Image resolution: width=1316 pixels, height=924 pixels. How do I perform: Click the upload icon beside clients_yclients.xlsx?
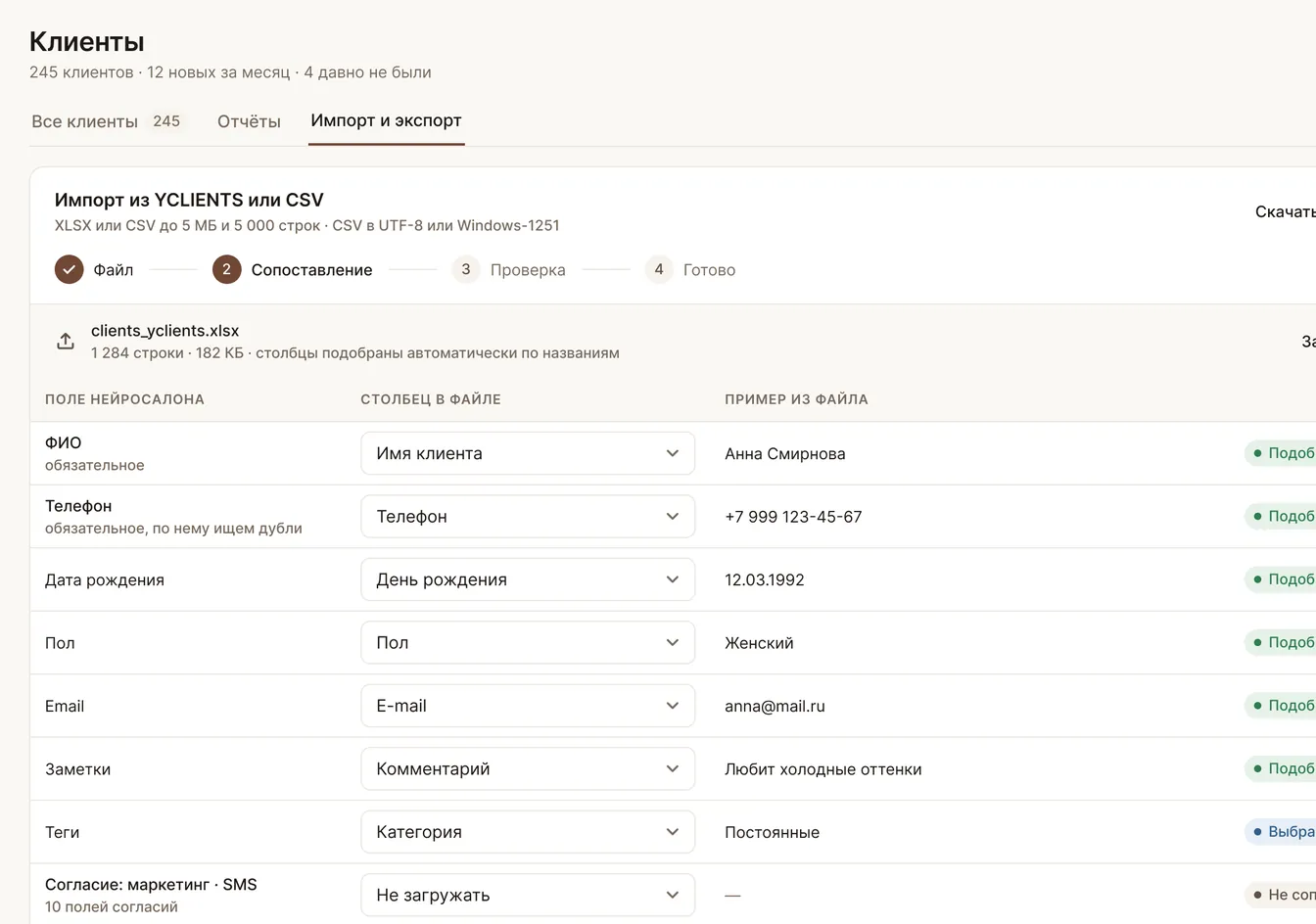(x=66, y=341)
